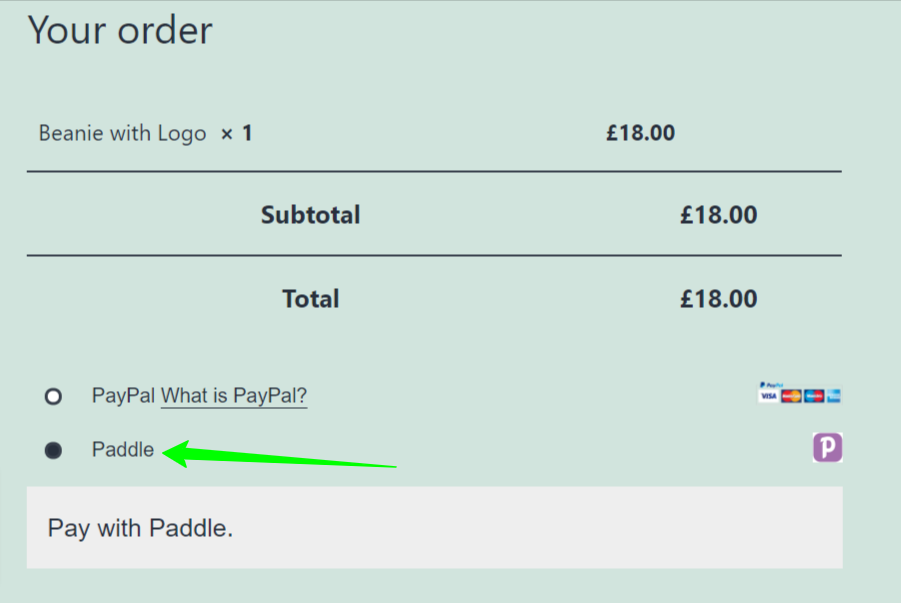The width and height of the screenshot is (901, 603).
Task: Click the Maestro card icon
Action: coord(814,396)
